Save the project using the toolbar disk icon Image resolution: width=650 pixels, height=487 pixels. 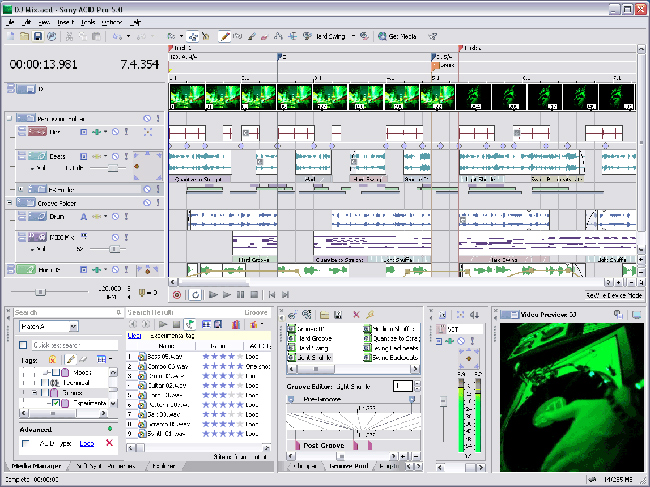38,37
